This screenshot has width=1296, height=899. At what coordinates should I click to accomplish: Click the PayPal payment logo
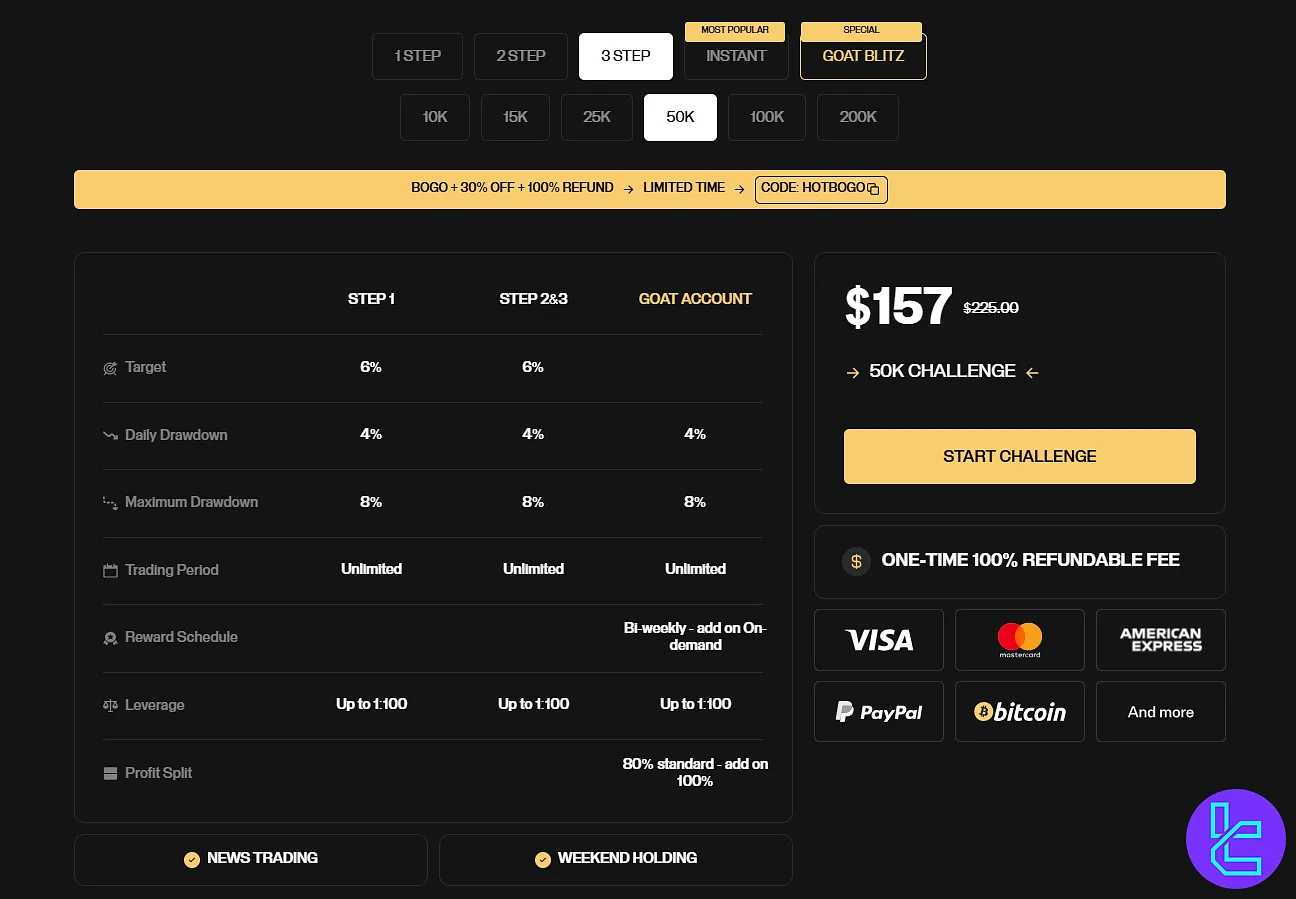click(878, 712)
